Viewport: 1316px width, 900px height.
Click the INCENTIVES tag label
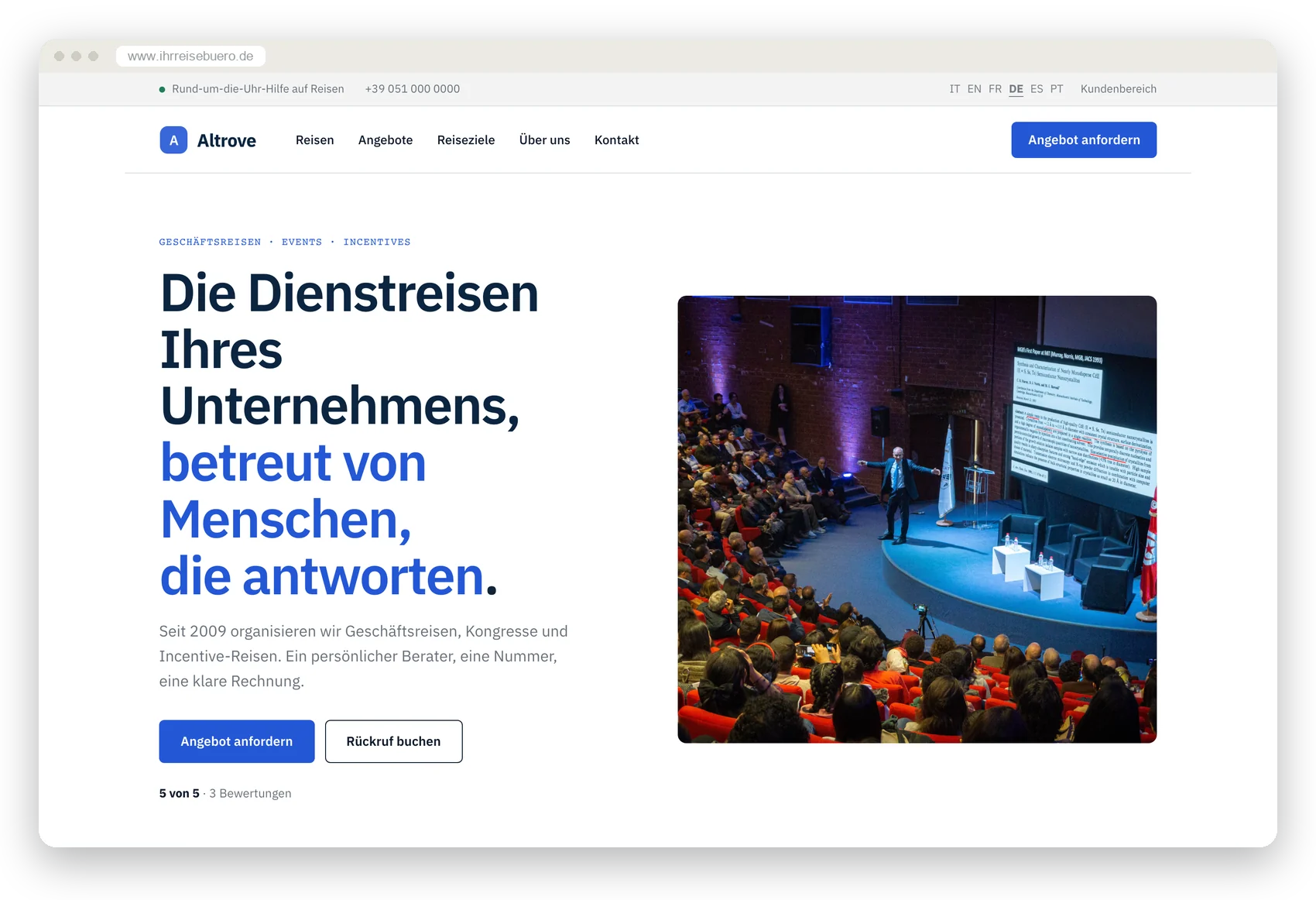point(377,242)
